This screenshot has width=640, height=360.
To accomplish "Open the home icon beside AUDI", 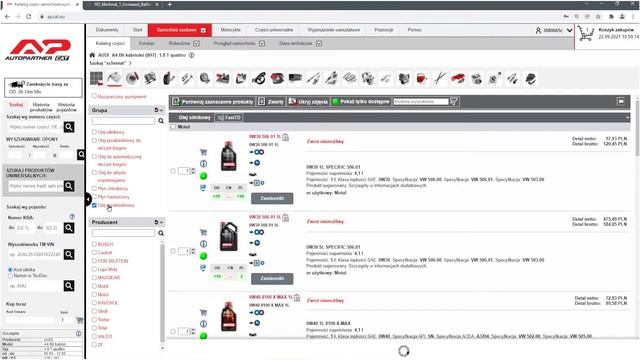I will (x=92, y=55).
